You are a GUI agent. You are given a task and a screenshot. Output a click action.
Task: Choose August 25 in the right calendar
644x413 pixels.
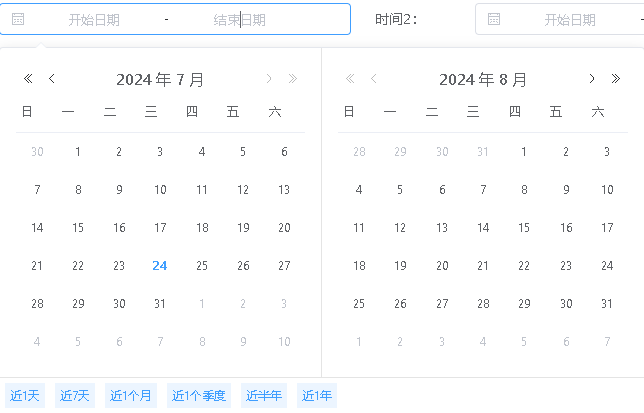[359, 304]
